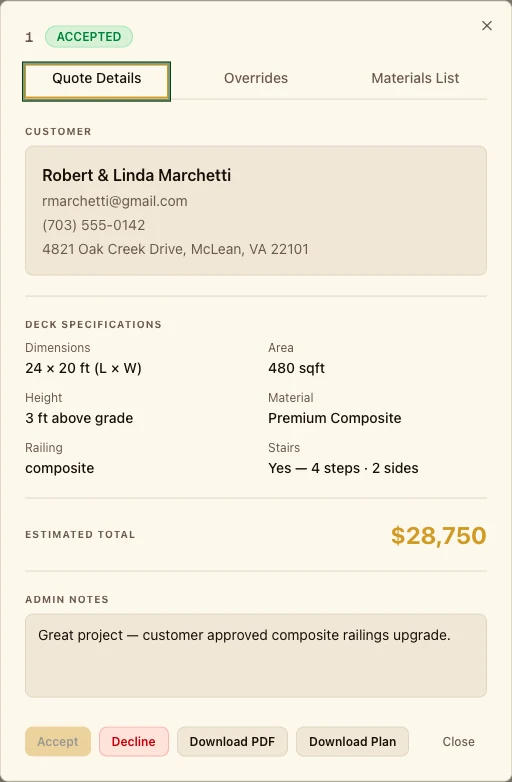The height and width of the screenshot is (782, 512).
Task: Click the rmarchetti@gmail.com email address
Action: 115,201
